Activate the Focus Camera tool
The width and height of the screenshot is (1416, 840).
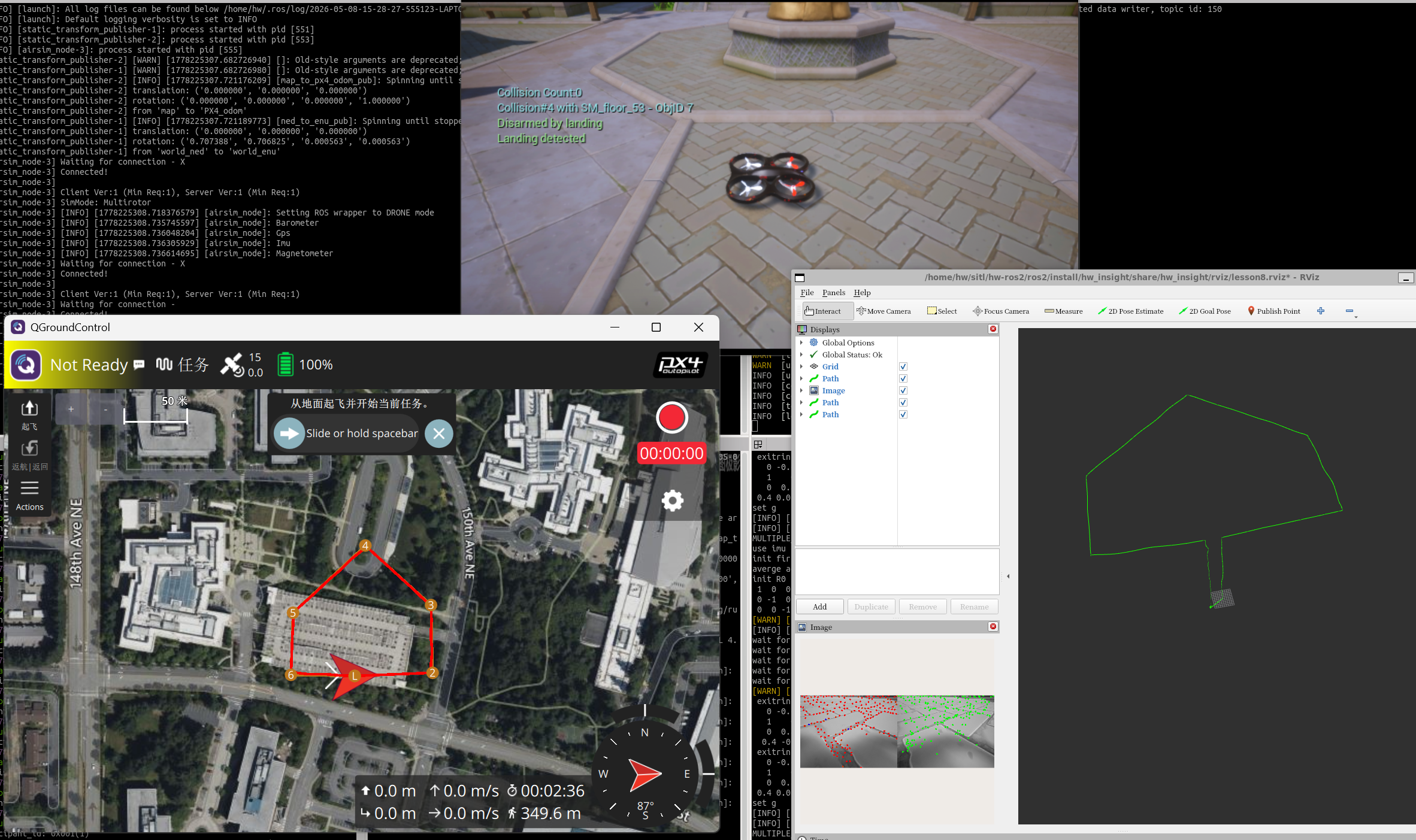pyautogui.click(x=1001, y=311)
